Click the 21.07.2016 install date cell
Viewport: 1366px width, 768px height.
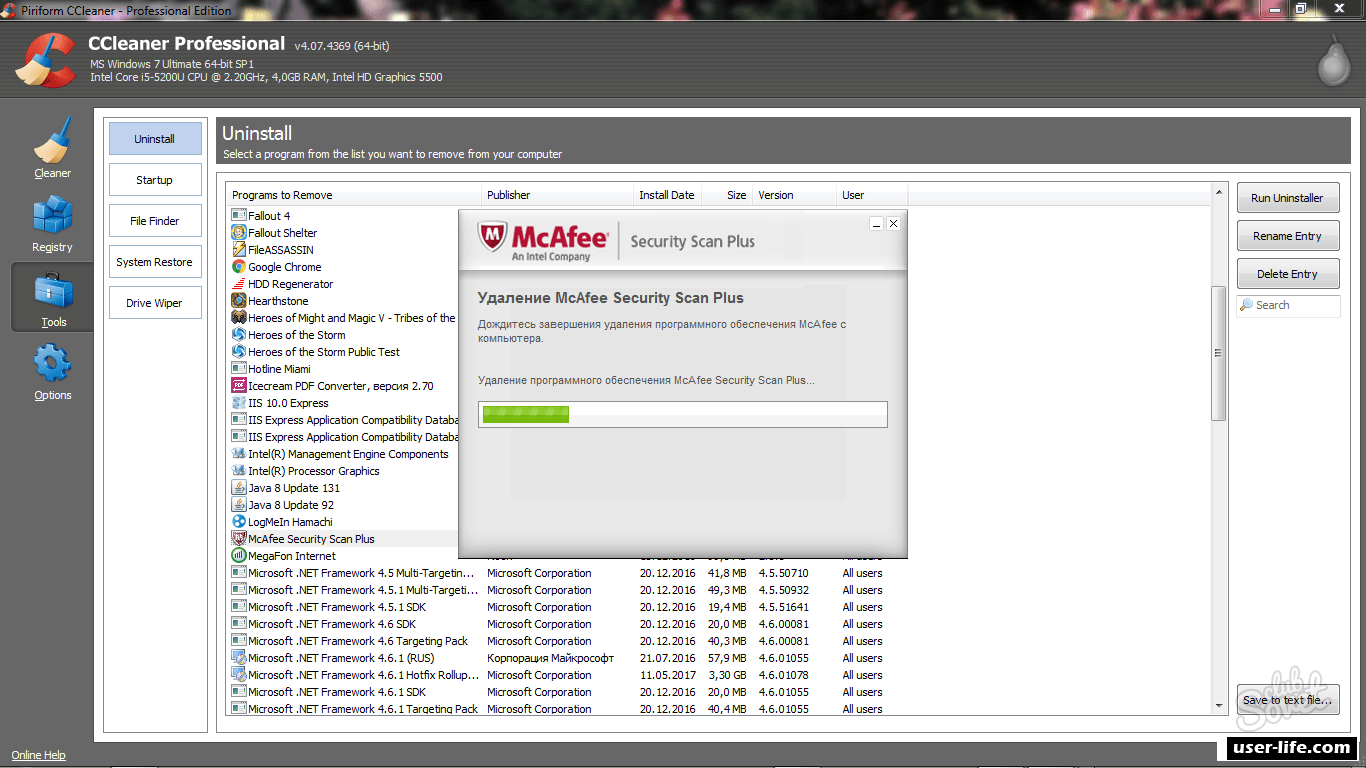[668, 658]
